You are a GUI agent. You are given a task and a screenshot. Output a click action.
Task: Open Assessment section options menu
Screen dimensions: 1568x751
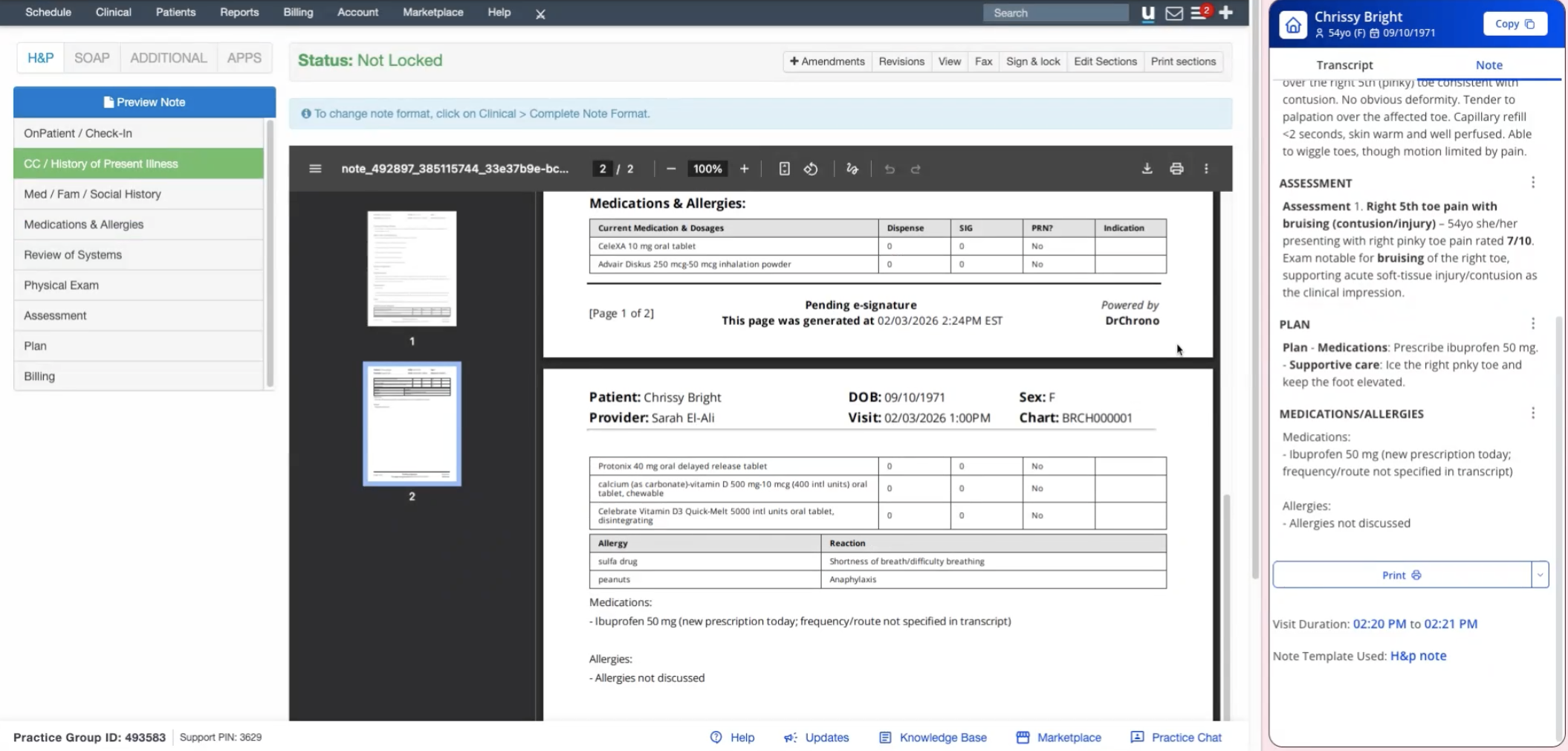point(1532,183)
